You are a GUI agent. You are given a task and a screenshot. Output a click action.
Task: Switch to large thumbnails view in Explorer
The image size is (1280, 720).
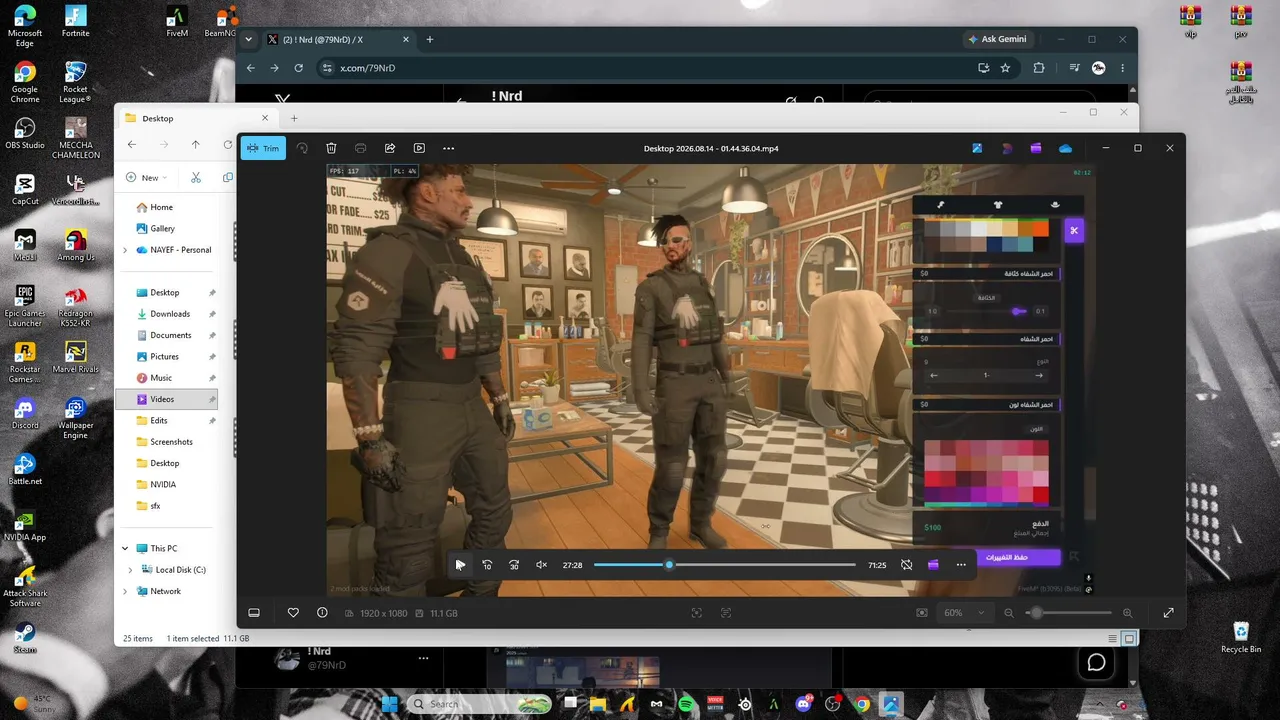pyautogui.click(x=1129, y=639)
